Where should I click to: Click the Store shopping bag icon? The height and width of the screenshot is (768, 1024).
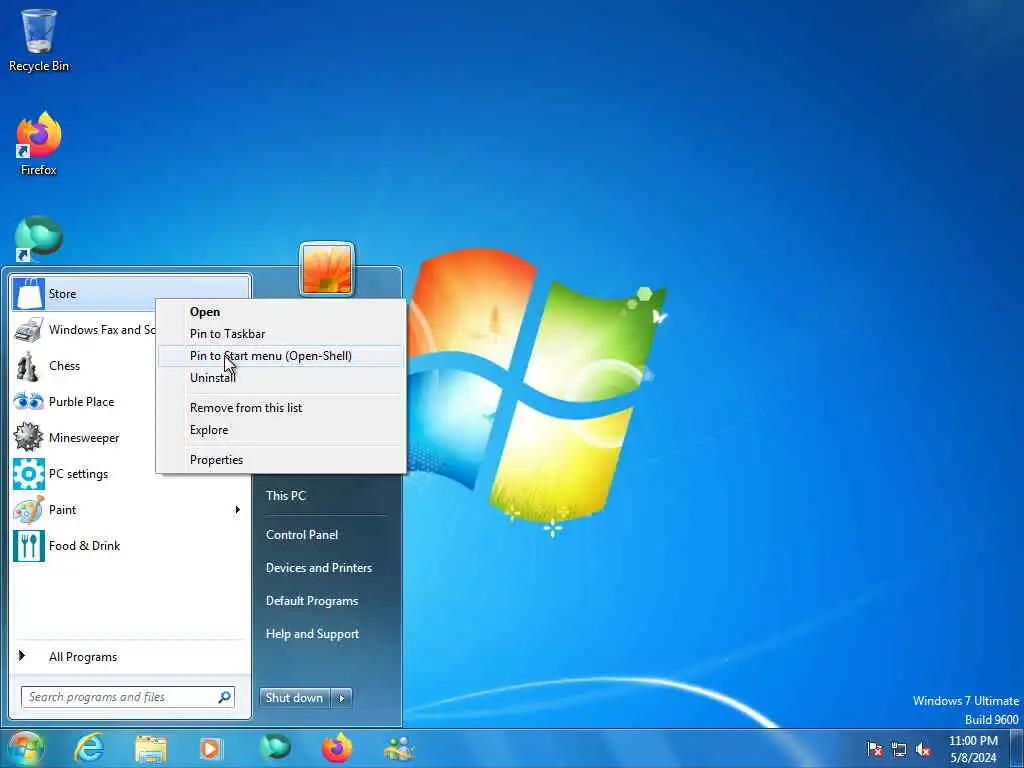pyautogui.click(x=29, y=294)
